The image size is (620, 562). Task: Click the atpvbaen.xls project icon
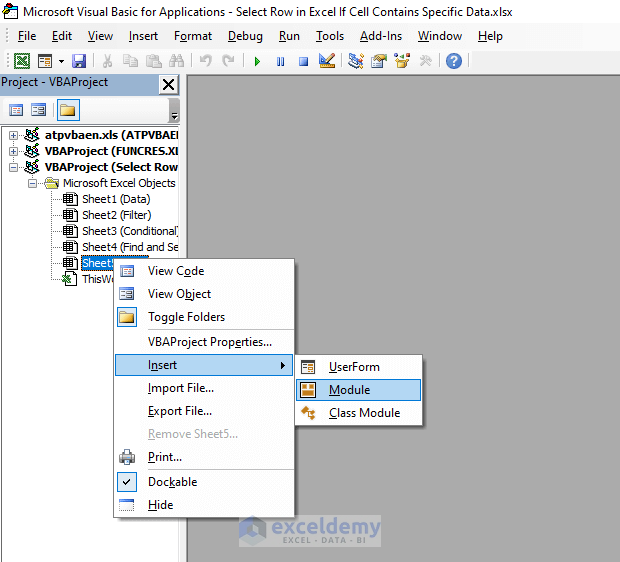(32, 135)
